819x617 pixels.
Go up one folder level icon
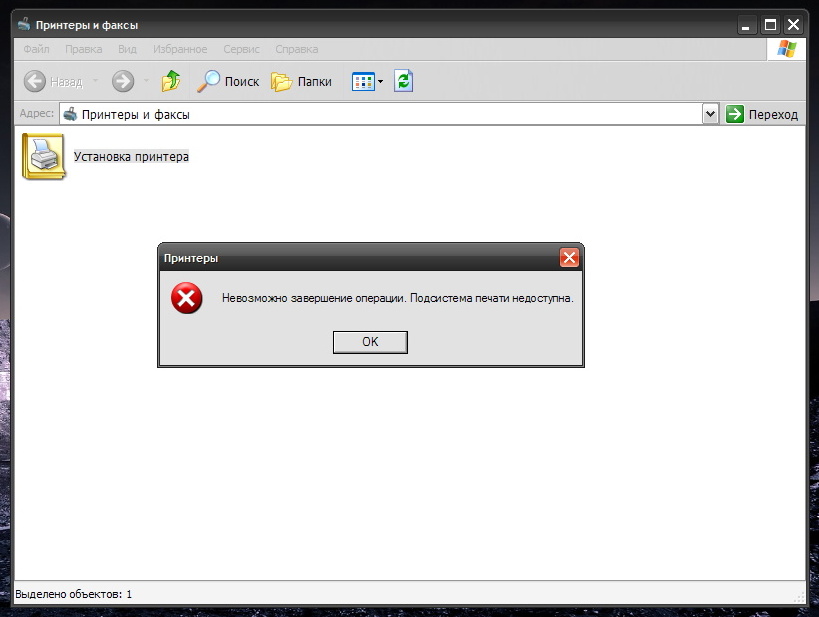[170, 82]
